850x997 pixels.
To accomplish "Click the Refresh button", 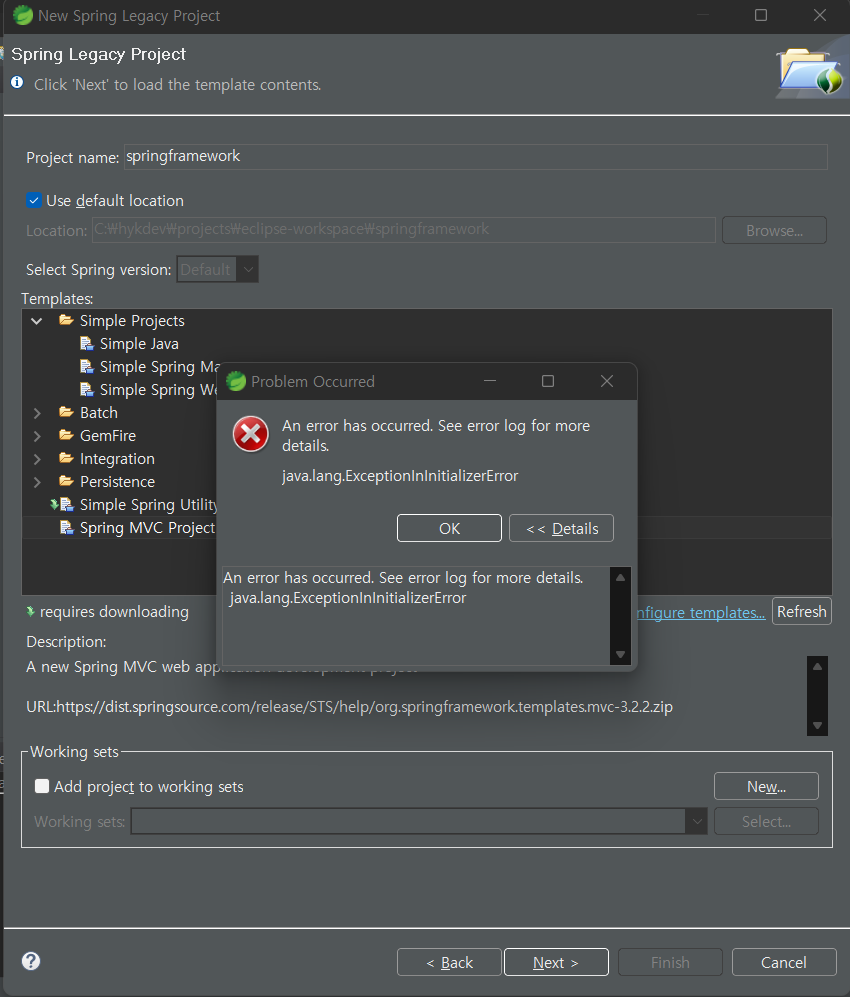I will [802, 611].
